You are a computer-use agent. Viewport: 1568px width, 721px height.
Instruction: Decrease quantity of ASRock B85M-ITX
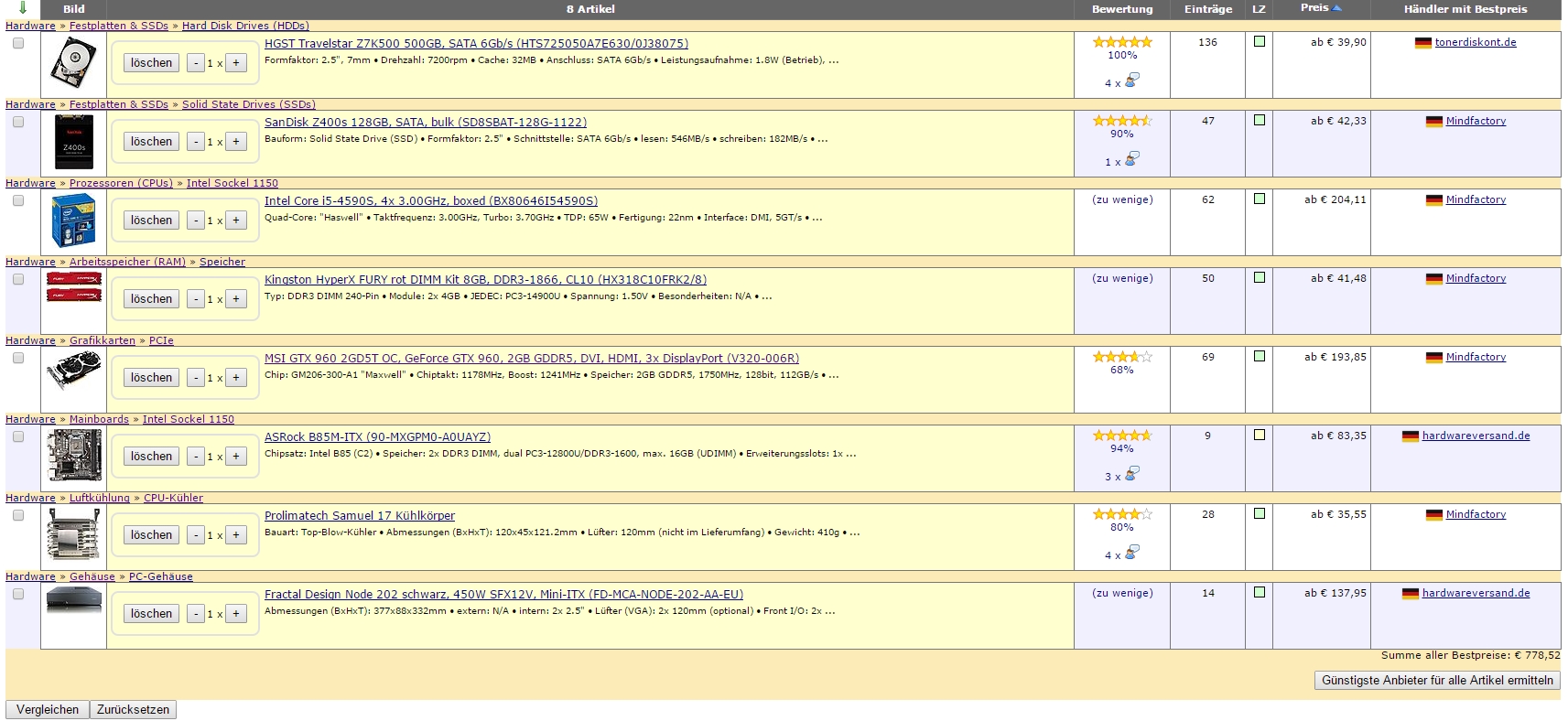point(196,457)
